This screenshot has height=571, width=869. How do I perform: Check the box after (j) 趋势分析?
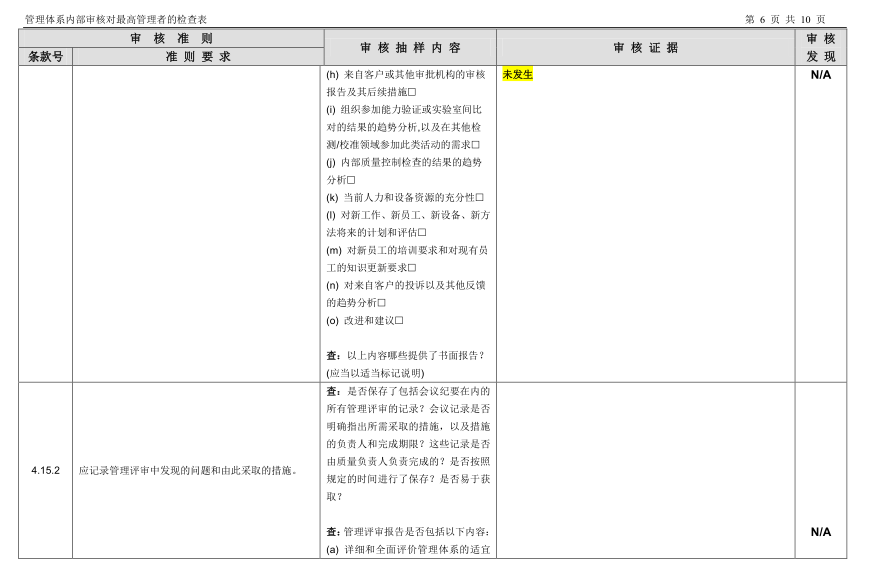click(x=351, y=180)
